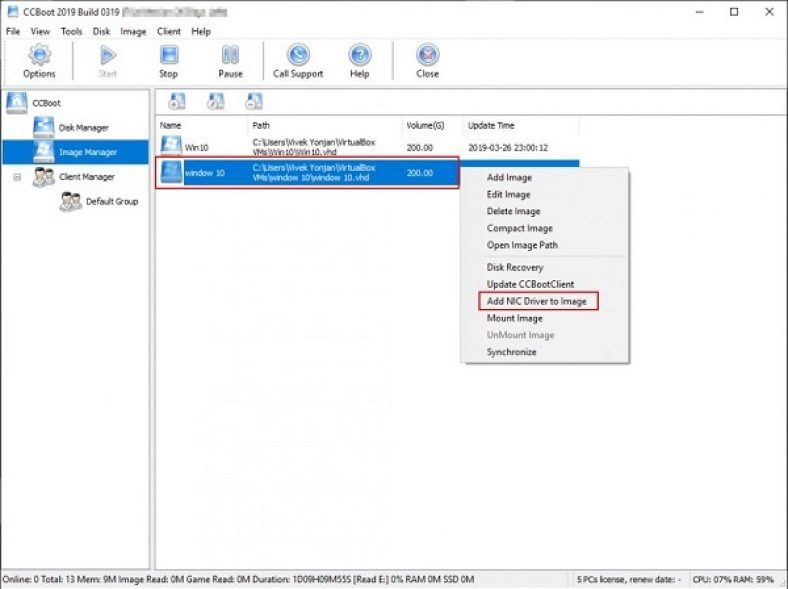Viewport: 788px width, 589px height.
Task: Click the edit image pencil icon
Action: [215, 101]
